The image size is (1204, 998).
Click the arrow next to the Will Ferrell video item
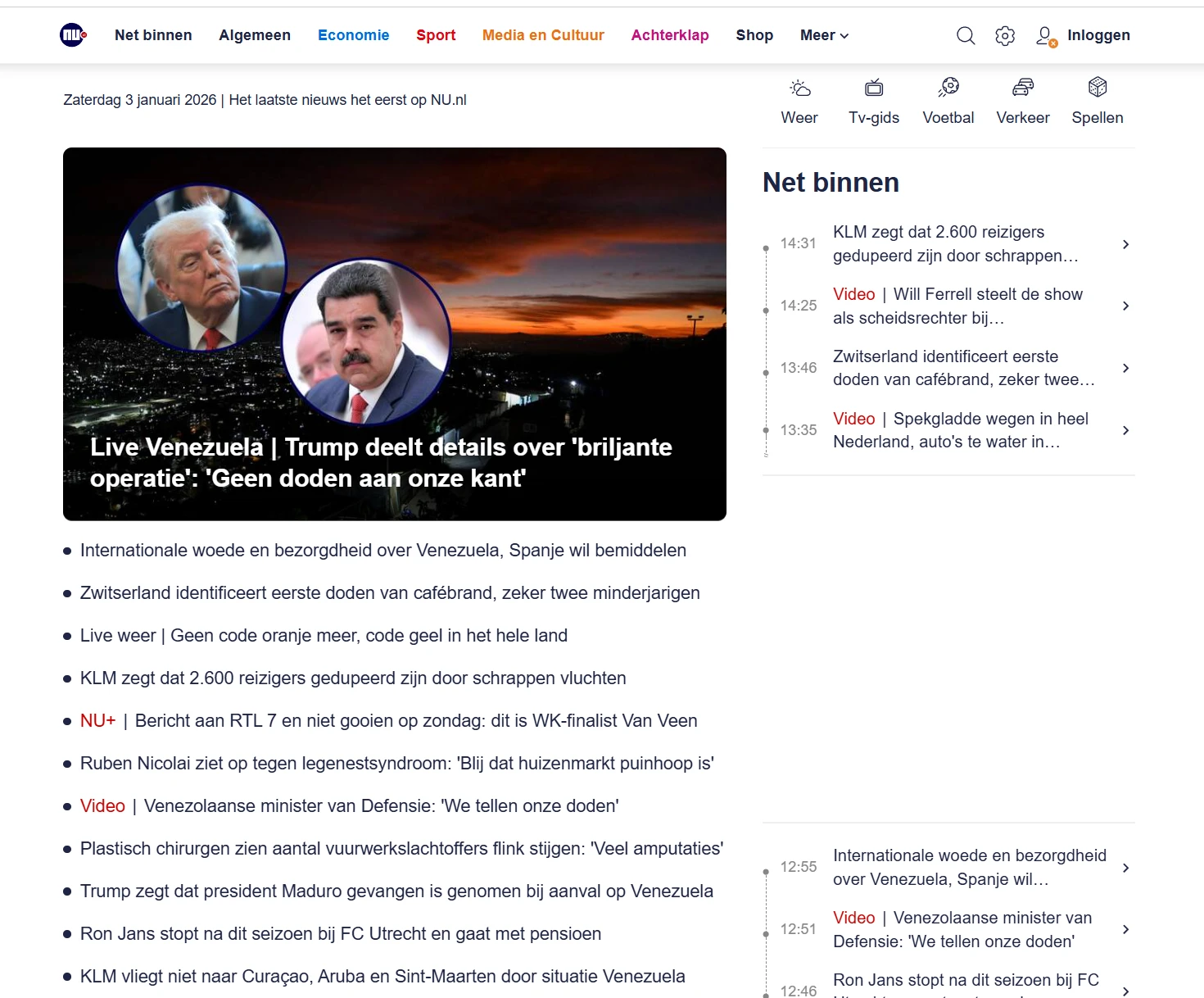(x=1126, y=306)
